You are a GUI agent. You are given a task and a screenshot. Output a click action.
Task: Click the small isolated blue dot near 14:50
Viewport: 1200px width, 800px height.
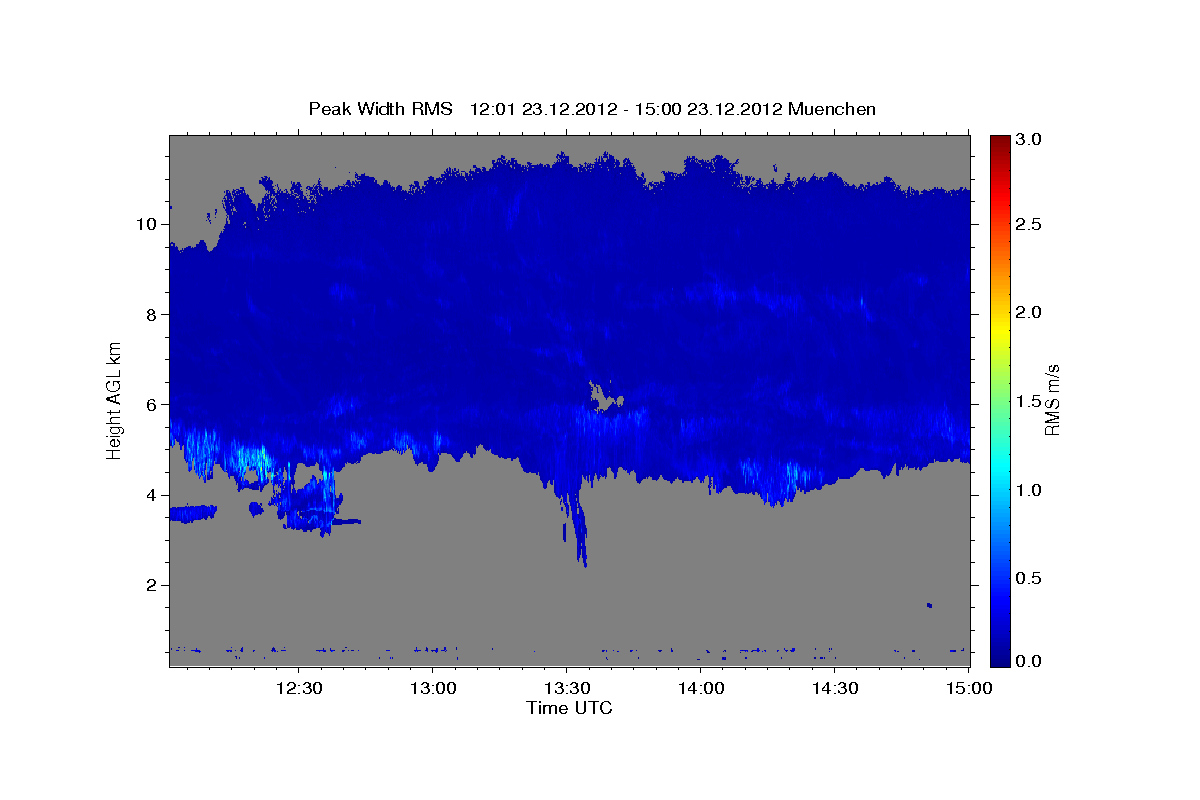click(x=929, y=605)
